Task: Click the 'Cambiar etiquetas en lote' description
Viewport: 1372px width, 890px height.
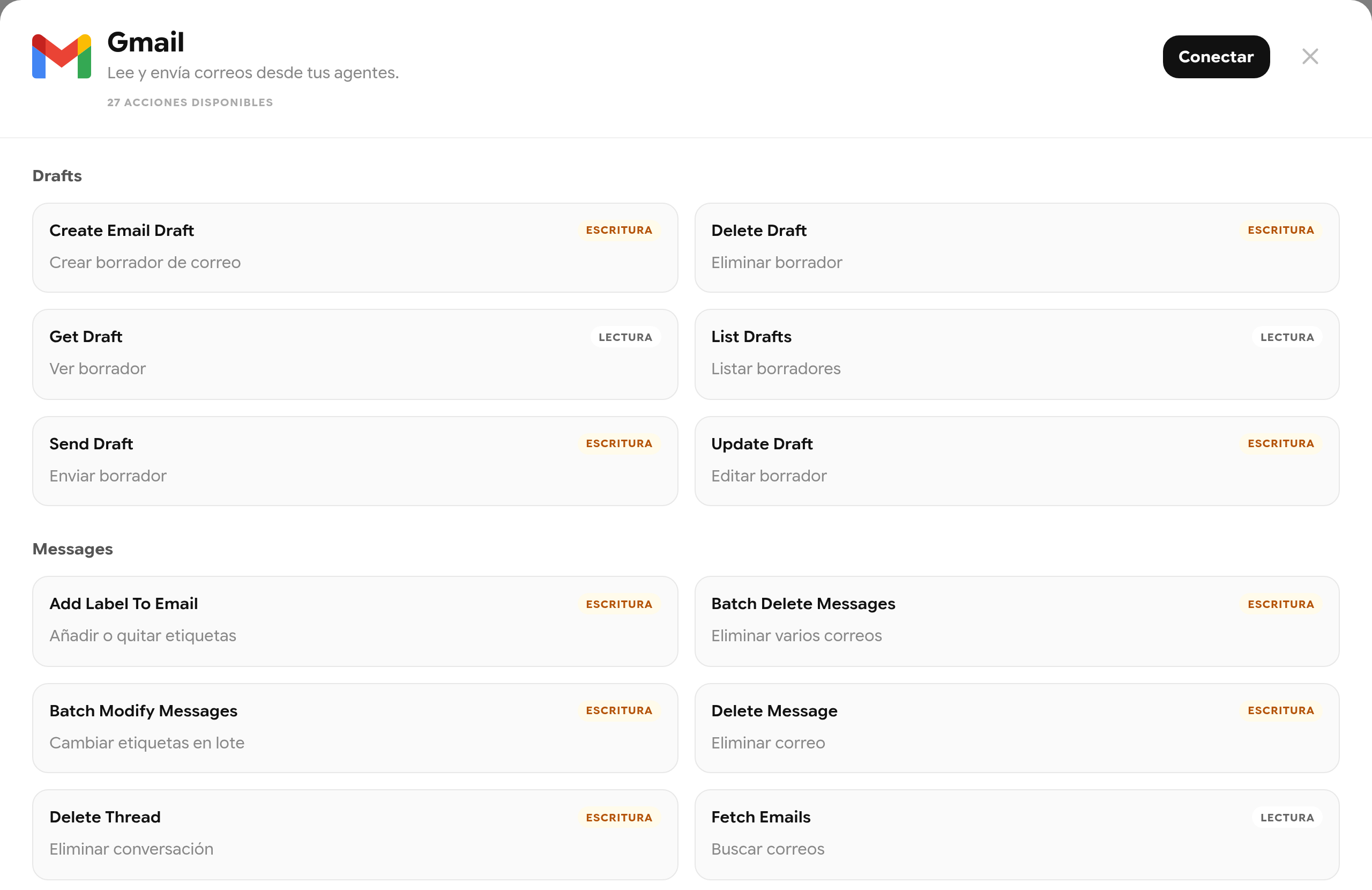Action: (x=147, y=743)
